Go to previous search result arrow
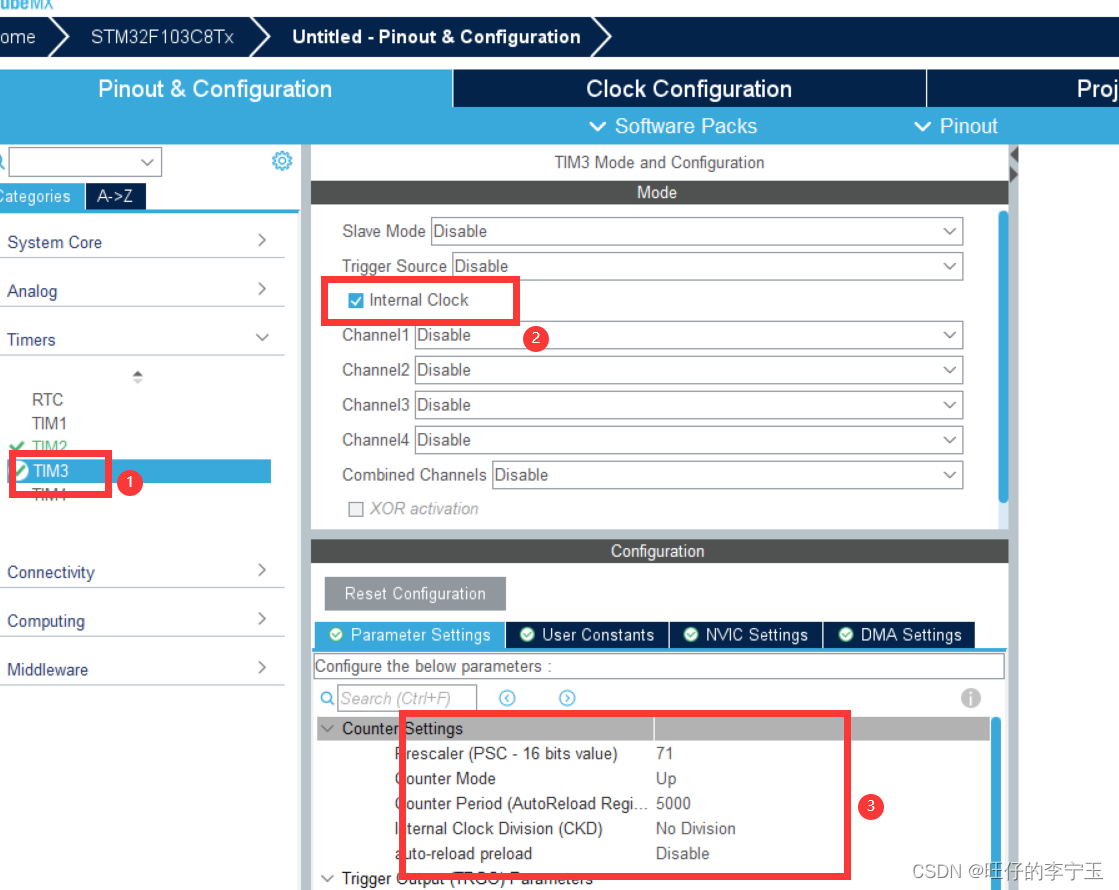The height and width of the screenshot is (890, 1119). 507,698
